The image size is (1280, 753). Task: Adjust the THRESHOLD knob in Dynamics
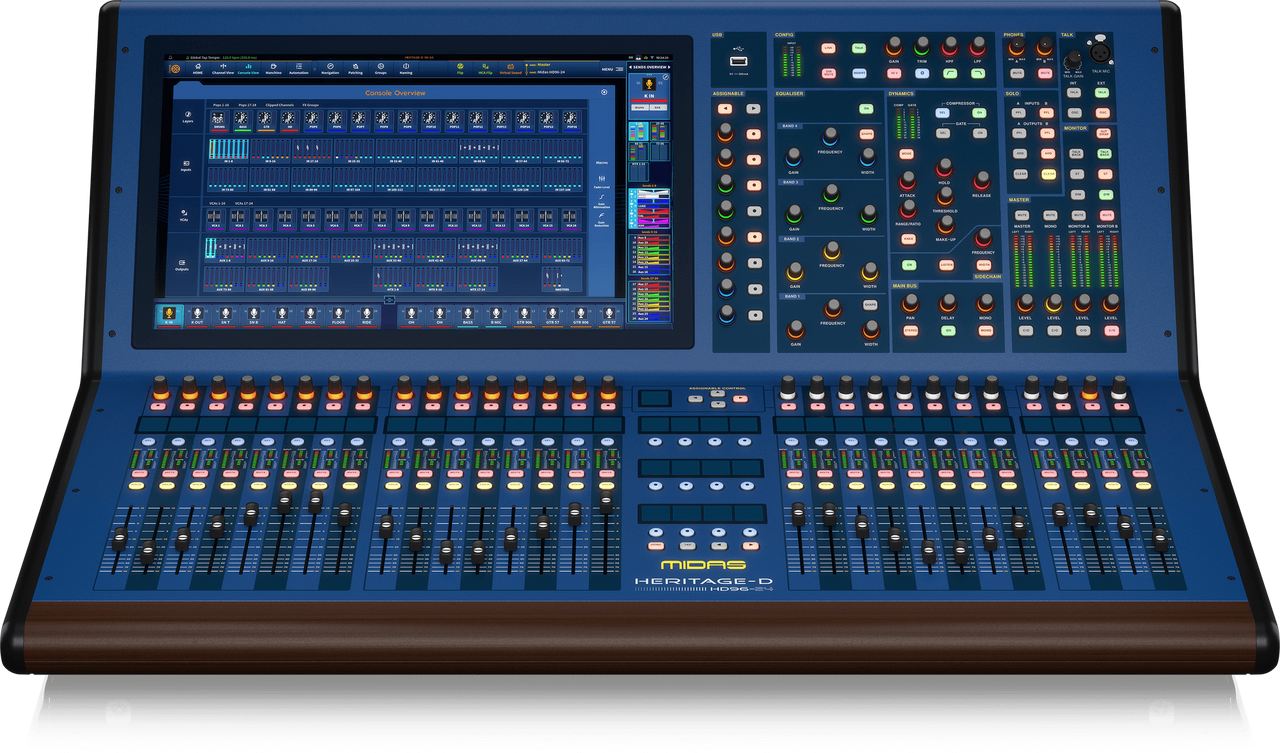click(x=944, y=194)
